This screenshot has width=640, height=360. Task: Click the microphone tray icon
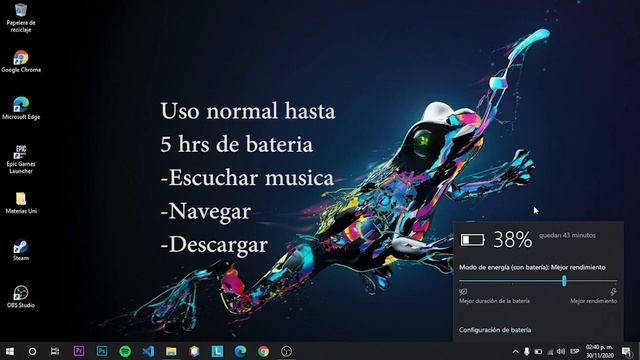coord(527,351)
